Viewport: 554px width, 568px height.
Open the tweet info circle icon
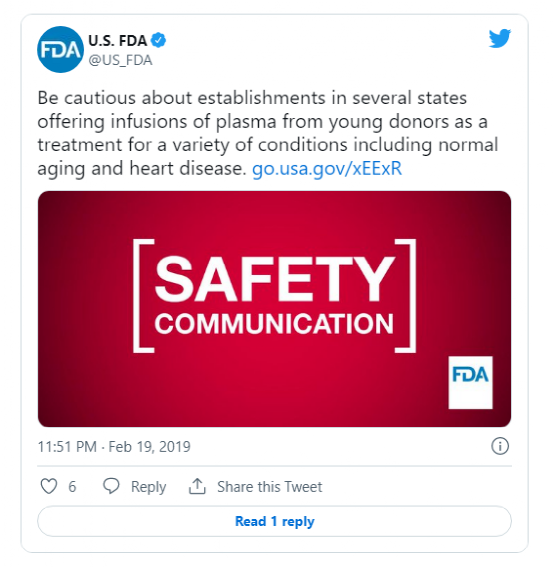click(x=500, y=446)
